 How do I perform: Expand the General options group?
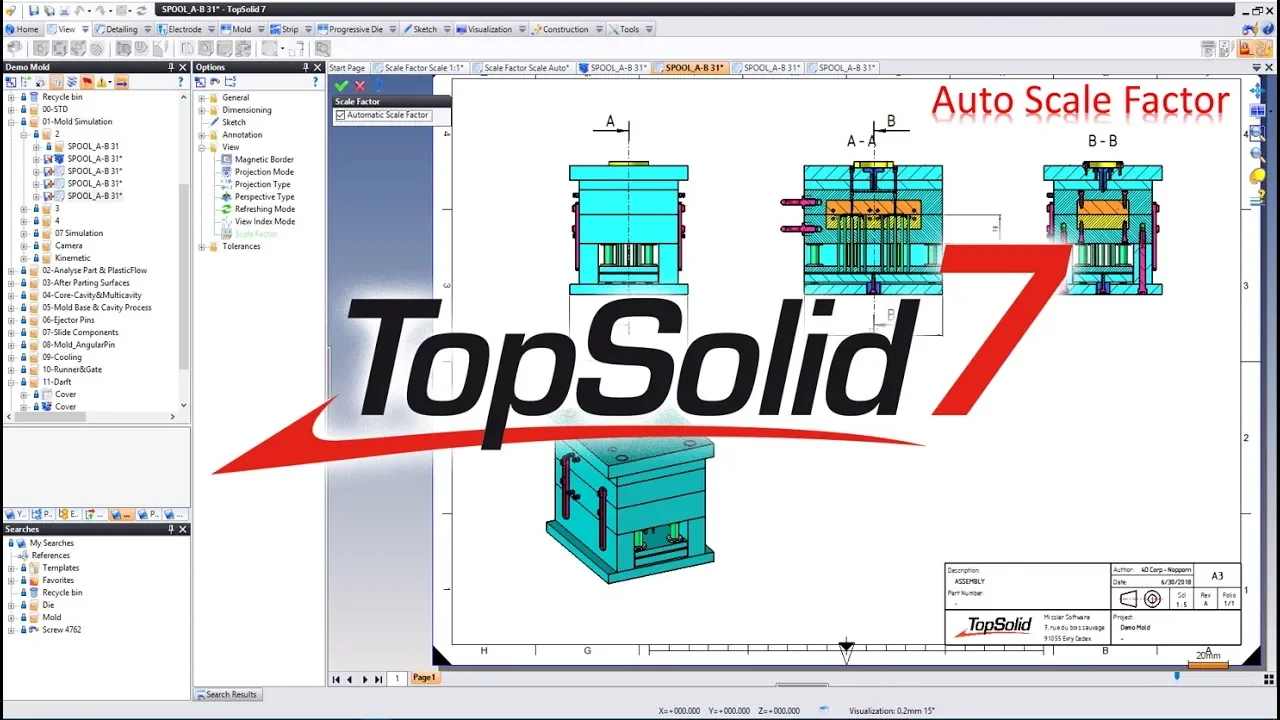201,98
